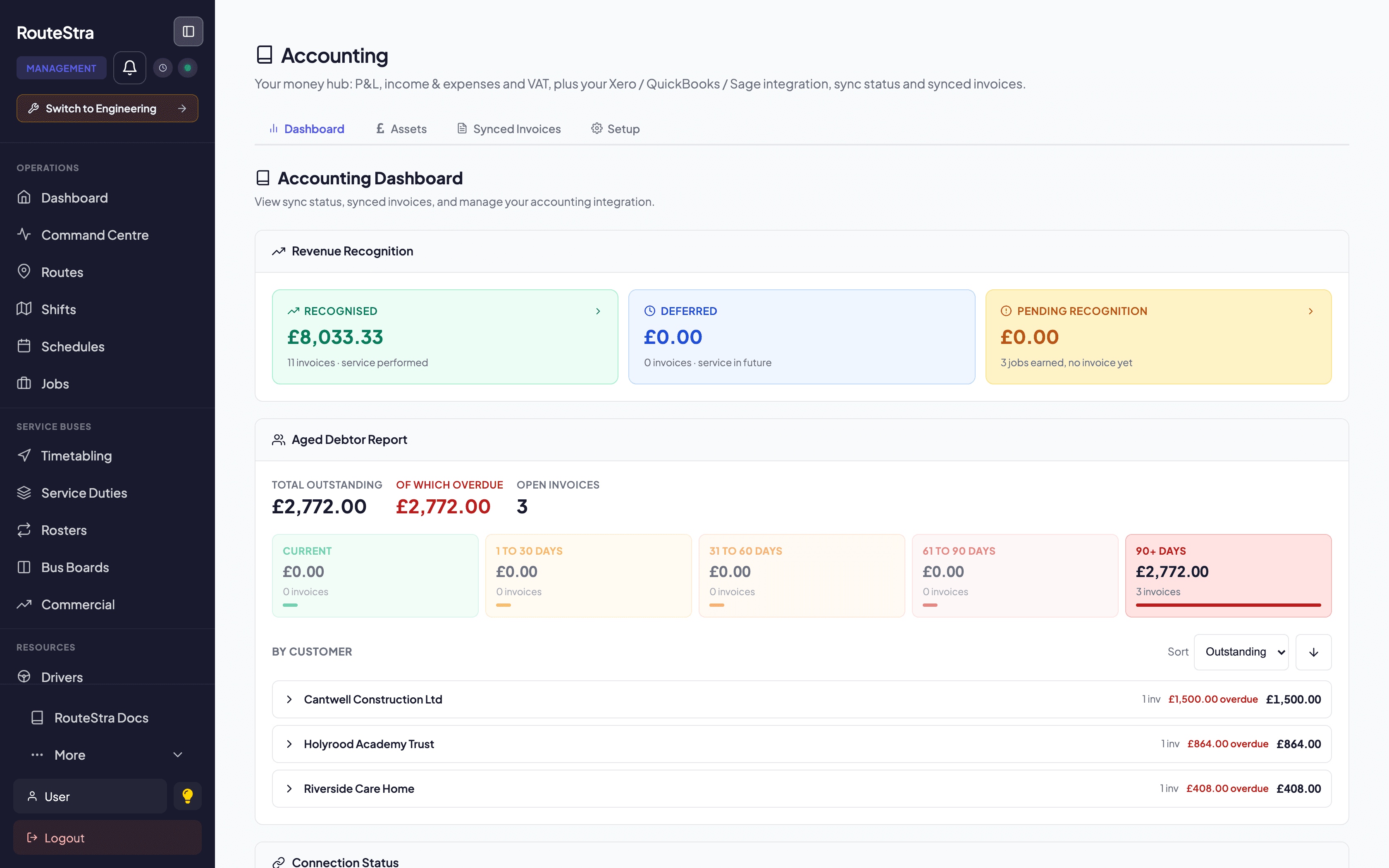Switch to the Assets tab
This screenshot has width=1389, height=868.
[x=402, y=129]
